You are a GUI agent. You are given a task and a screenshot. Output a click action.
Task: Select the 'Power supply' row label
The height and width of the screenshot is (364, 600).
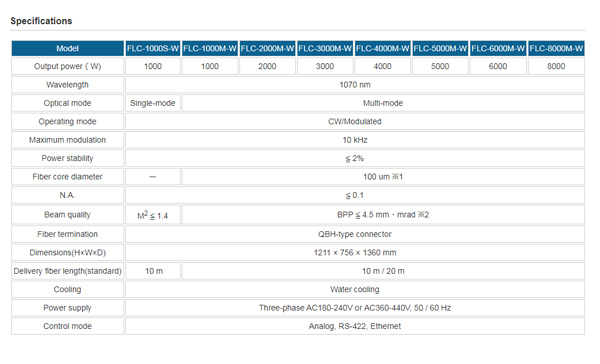pos(67,307)
